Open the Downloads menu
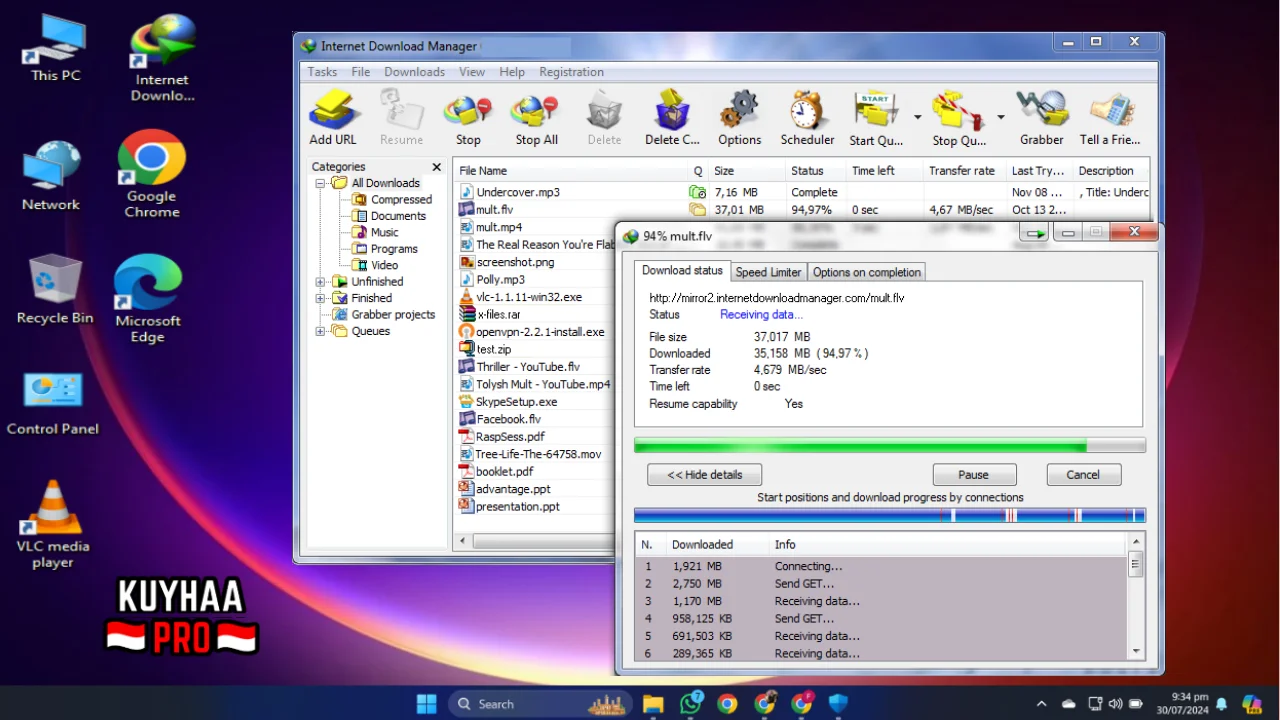The image size is (1280, 720). (414, 72)
